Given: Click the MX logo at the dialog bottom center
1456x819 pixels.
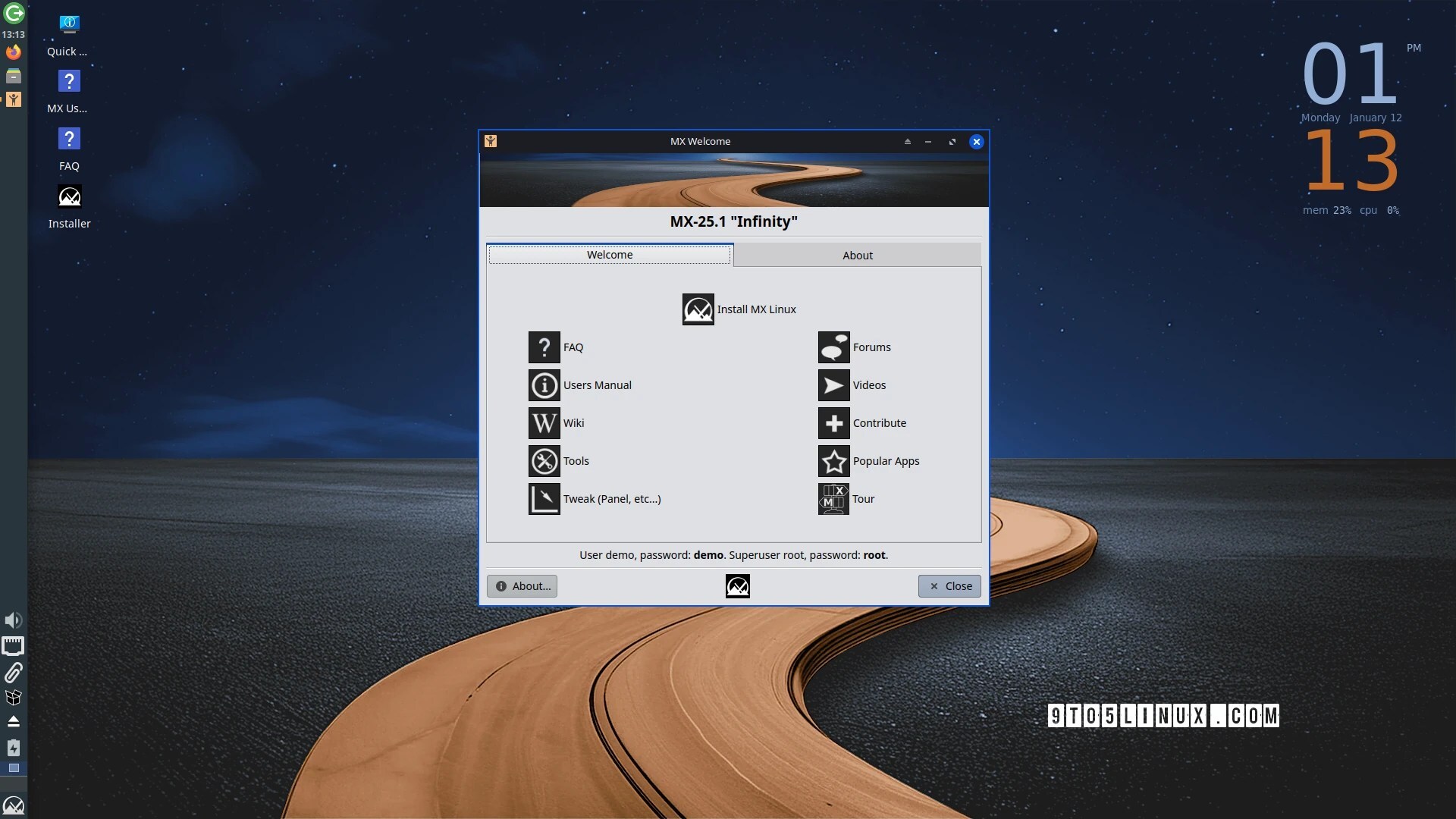Looking at the screenshot, I should 737,586.
